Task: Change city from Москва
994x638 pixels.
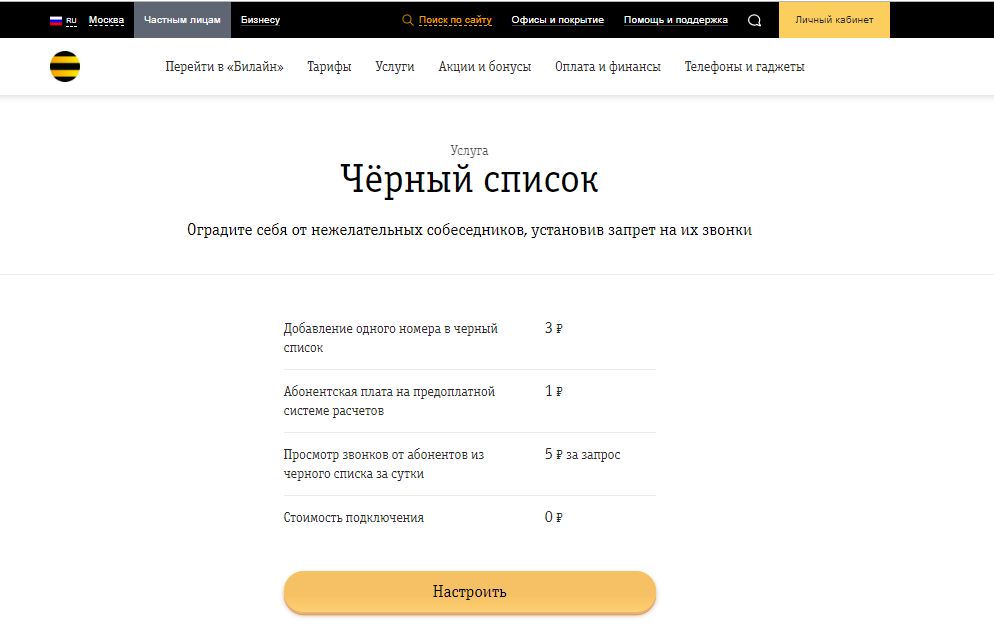Action: coord(106,20)
